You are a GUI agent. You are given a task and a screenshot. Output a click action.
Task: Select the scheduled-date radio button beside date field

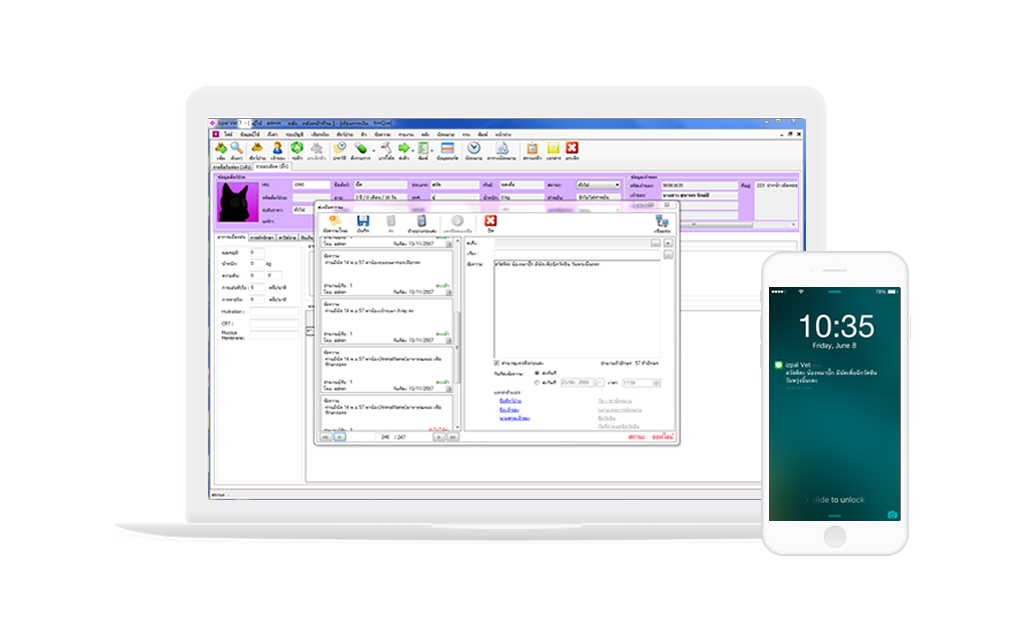[537, 383]
